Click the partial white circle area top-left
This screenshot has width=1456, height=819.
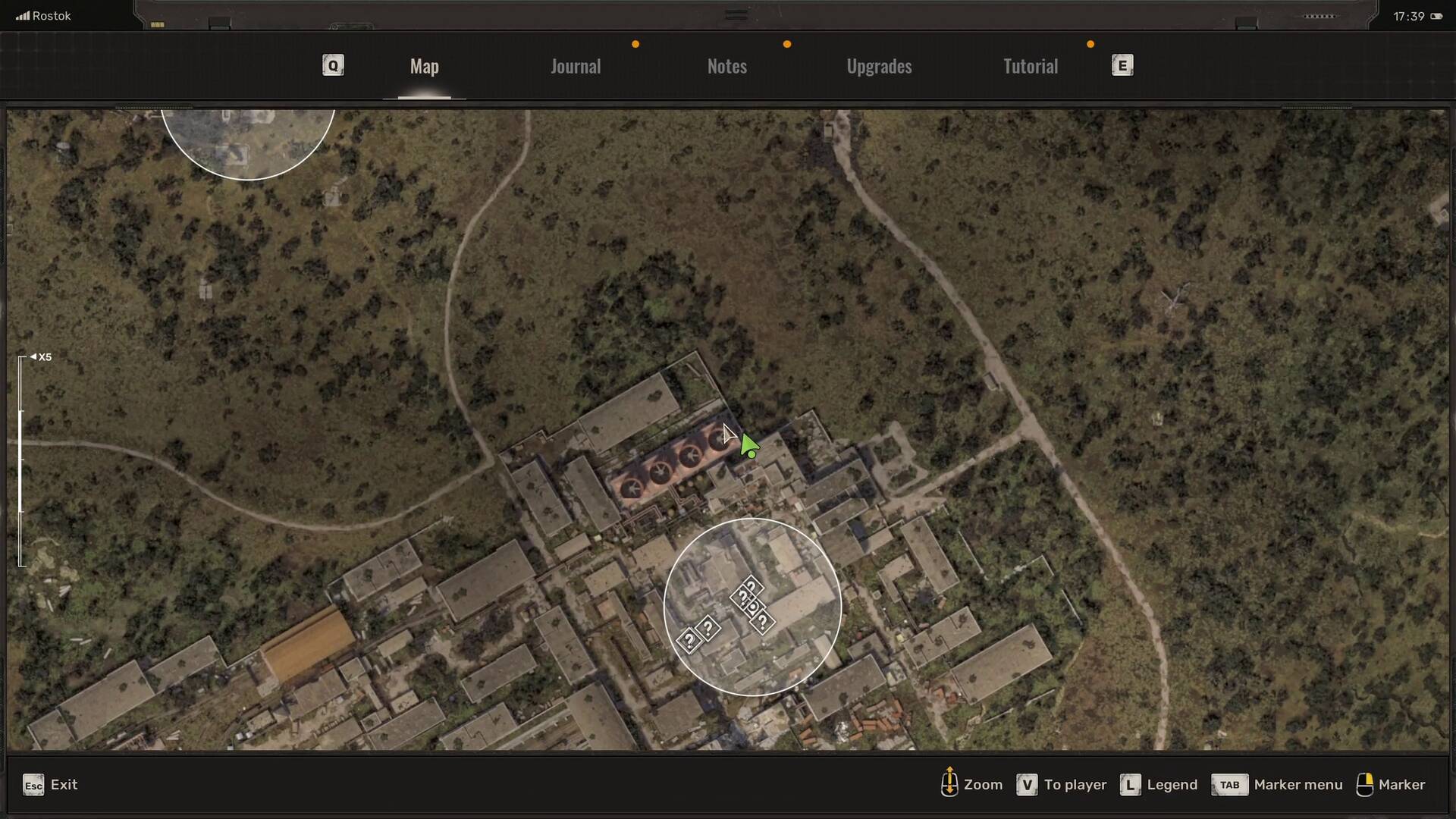tap(248, 144)
